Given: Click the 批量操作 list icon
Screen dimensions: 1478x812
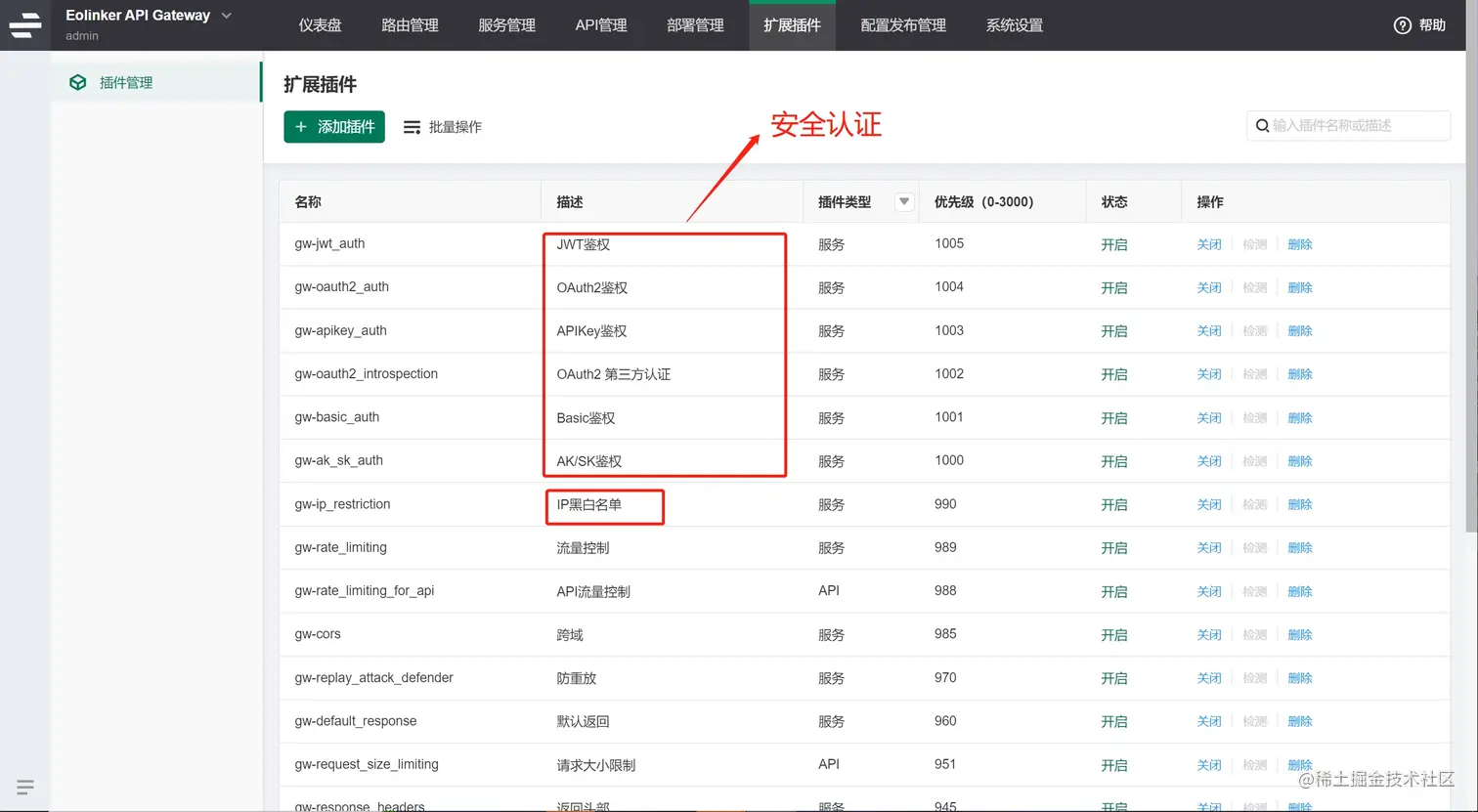Looking at the screenshot, I should coord(413,126).
